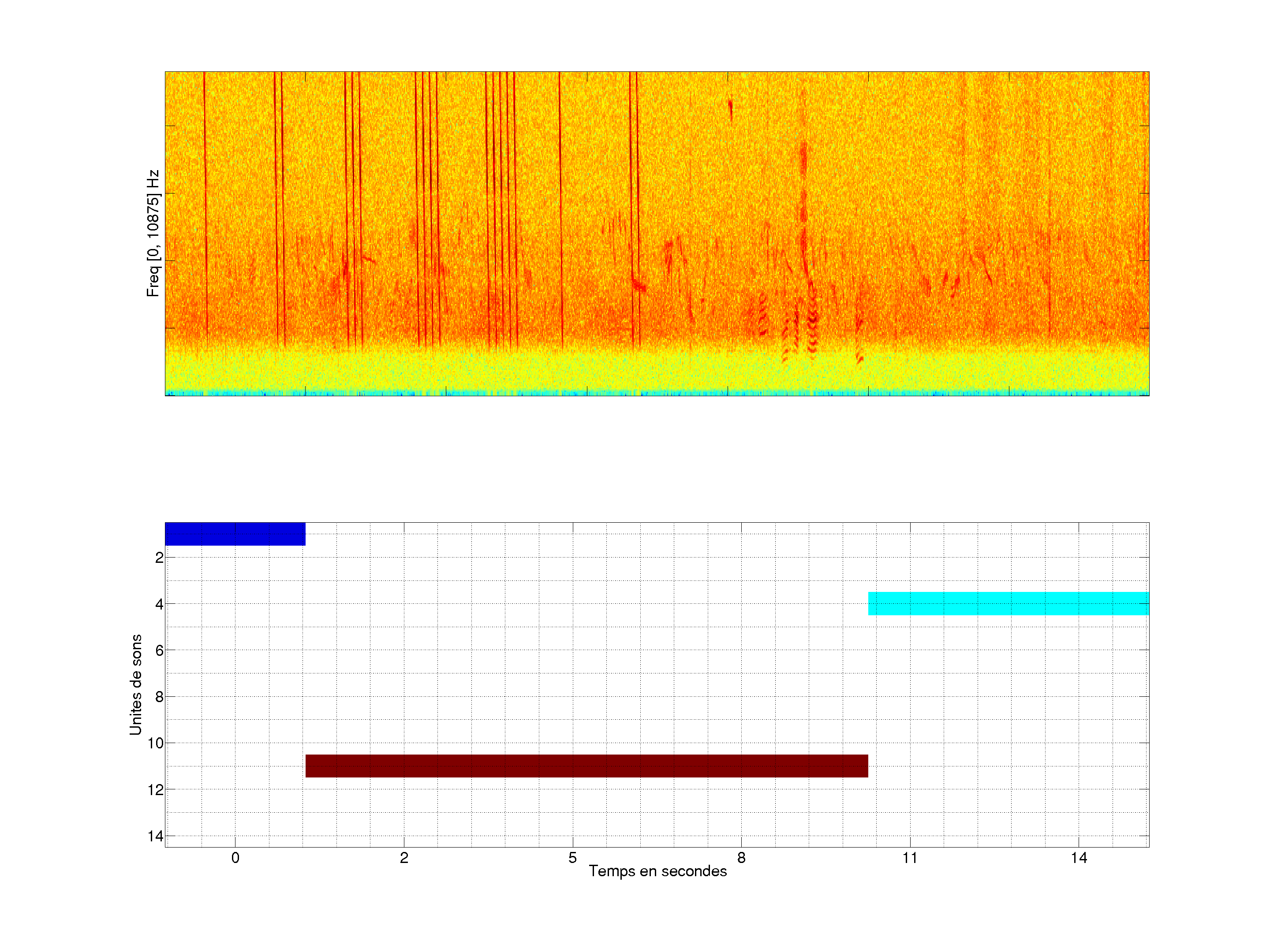Click the y-axis tick label 4

[x=159, y=604]
